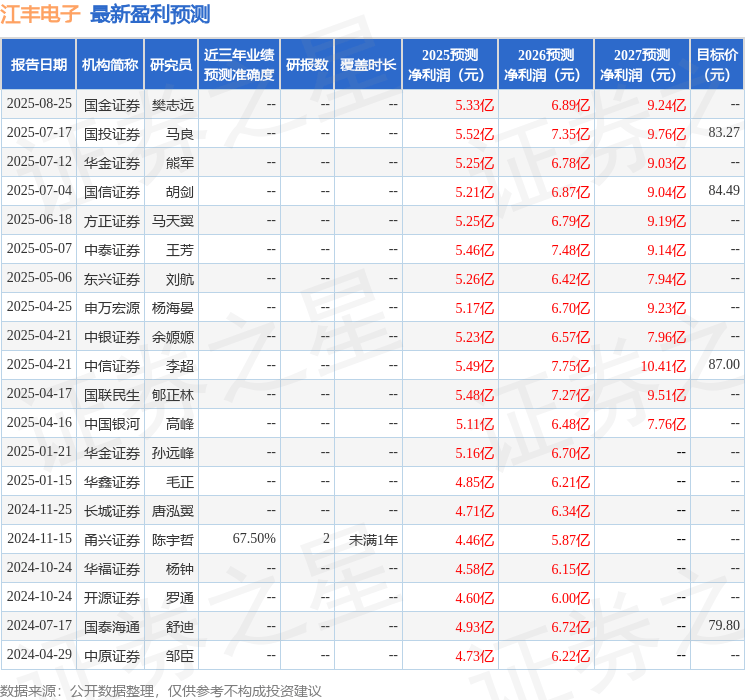Click the 报告日期 column header
745x700 pixels.
point(38,65)
